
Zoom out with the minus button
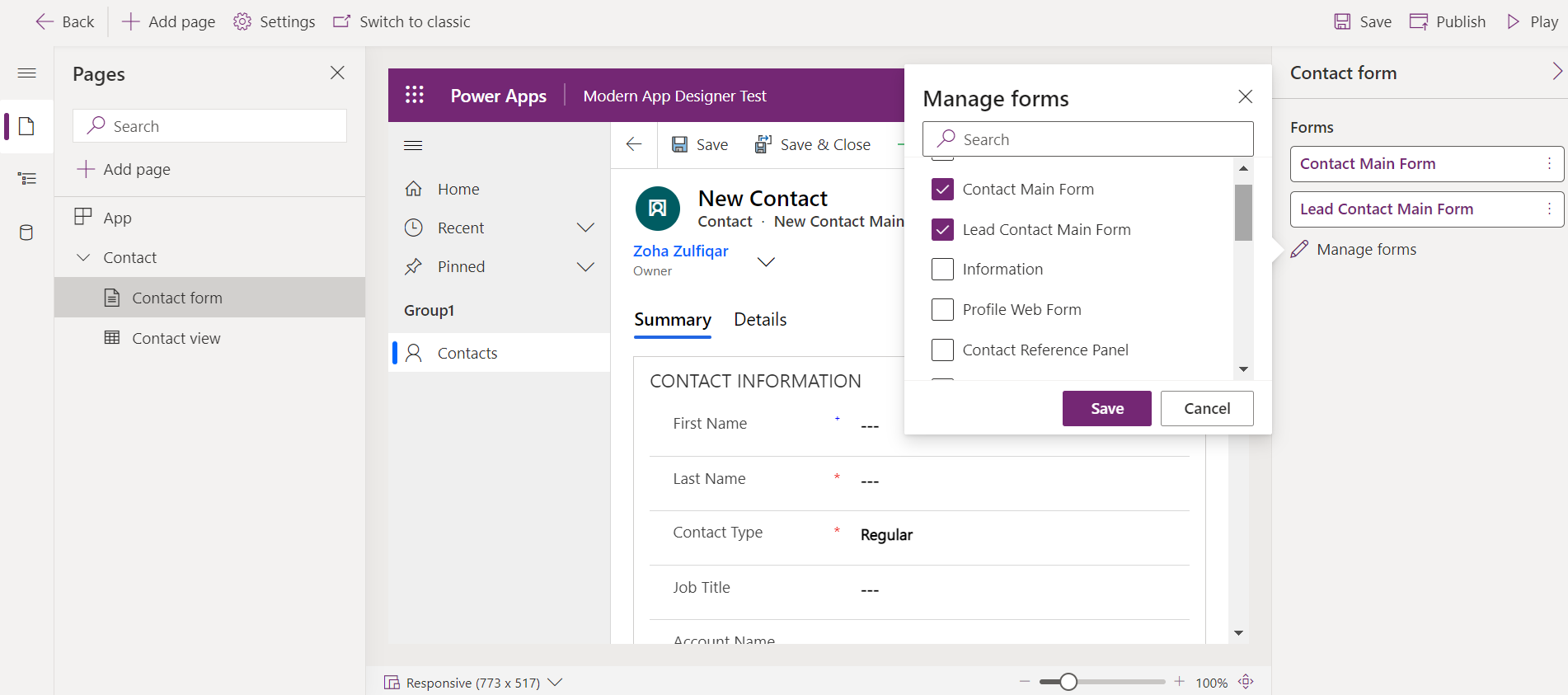[x=1025, y=682]
